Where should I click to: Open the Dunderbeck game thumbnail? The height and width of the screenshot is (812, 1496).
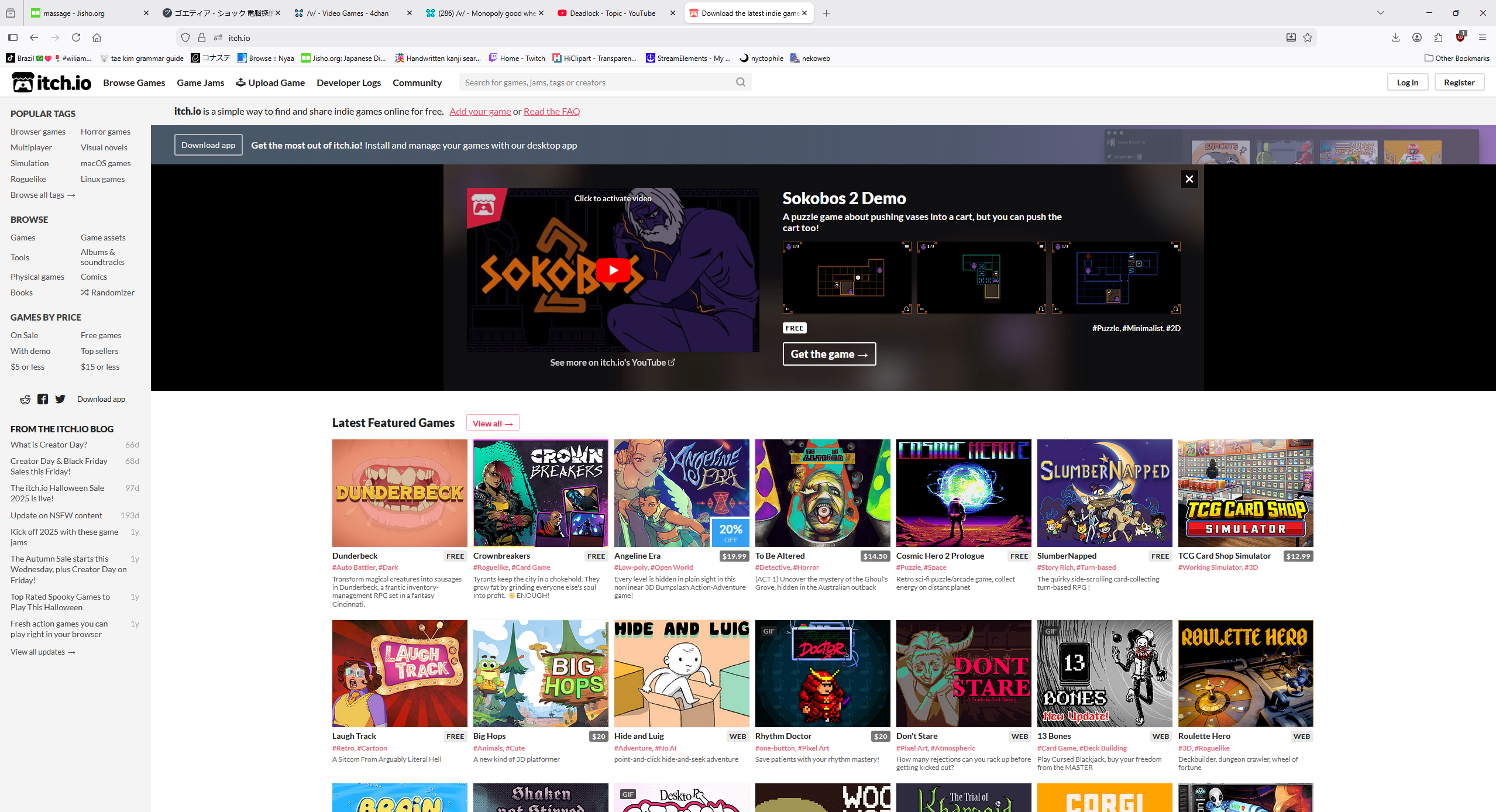click(x=400, y=493)
